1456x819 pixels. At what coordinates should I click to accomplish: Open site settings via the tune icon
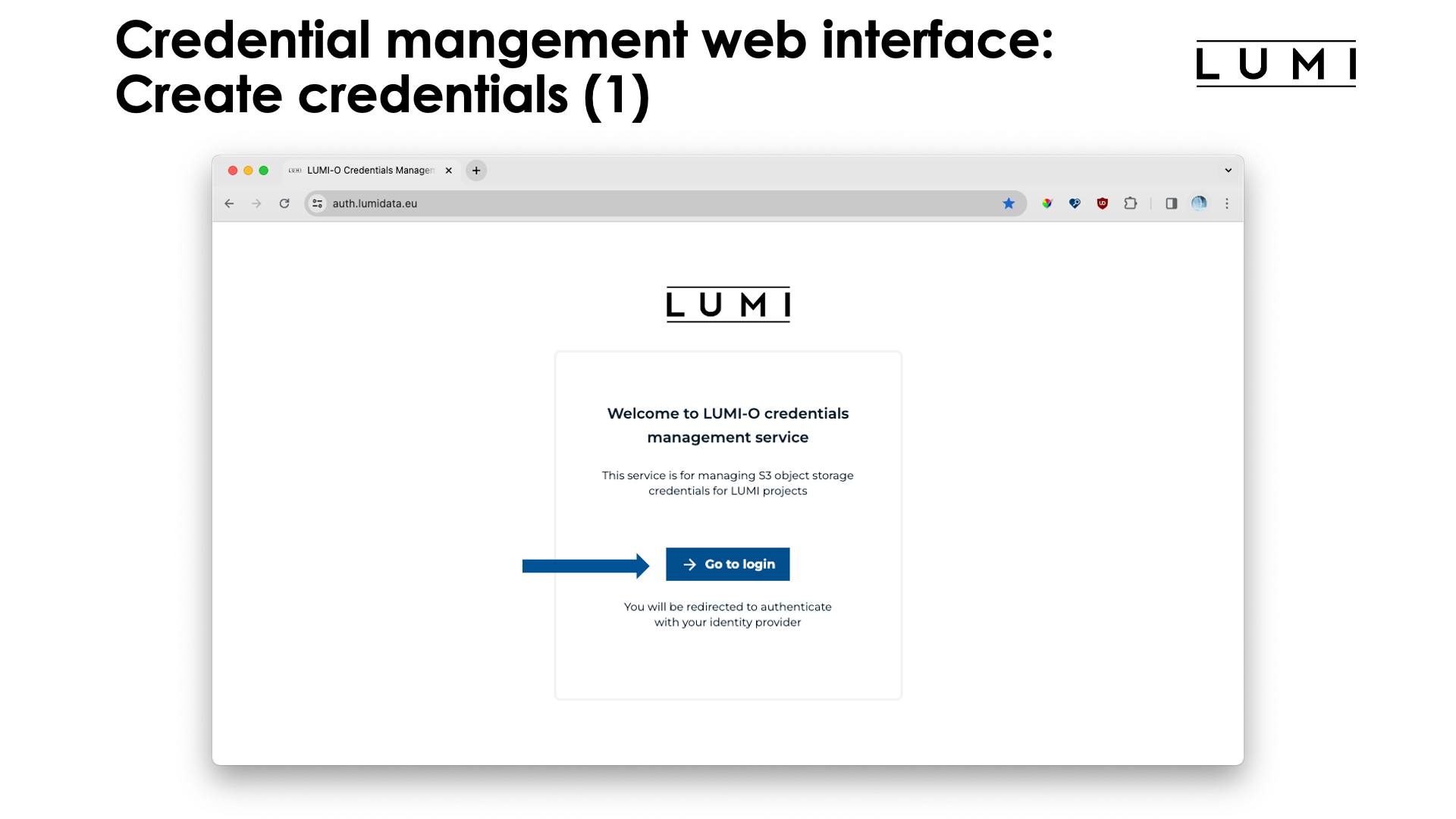pyautogui.click(x=317, y=203)
